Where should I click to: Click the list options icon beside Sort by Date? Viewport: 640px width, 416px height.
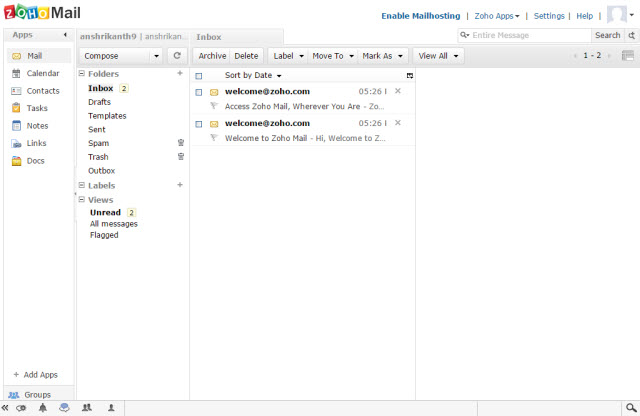409,76
